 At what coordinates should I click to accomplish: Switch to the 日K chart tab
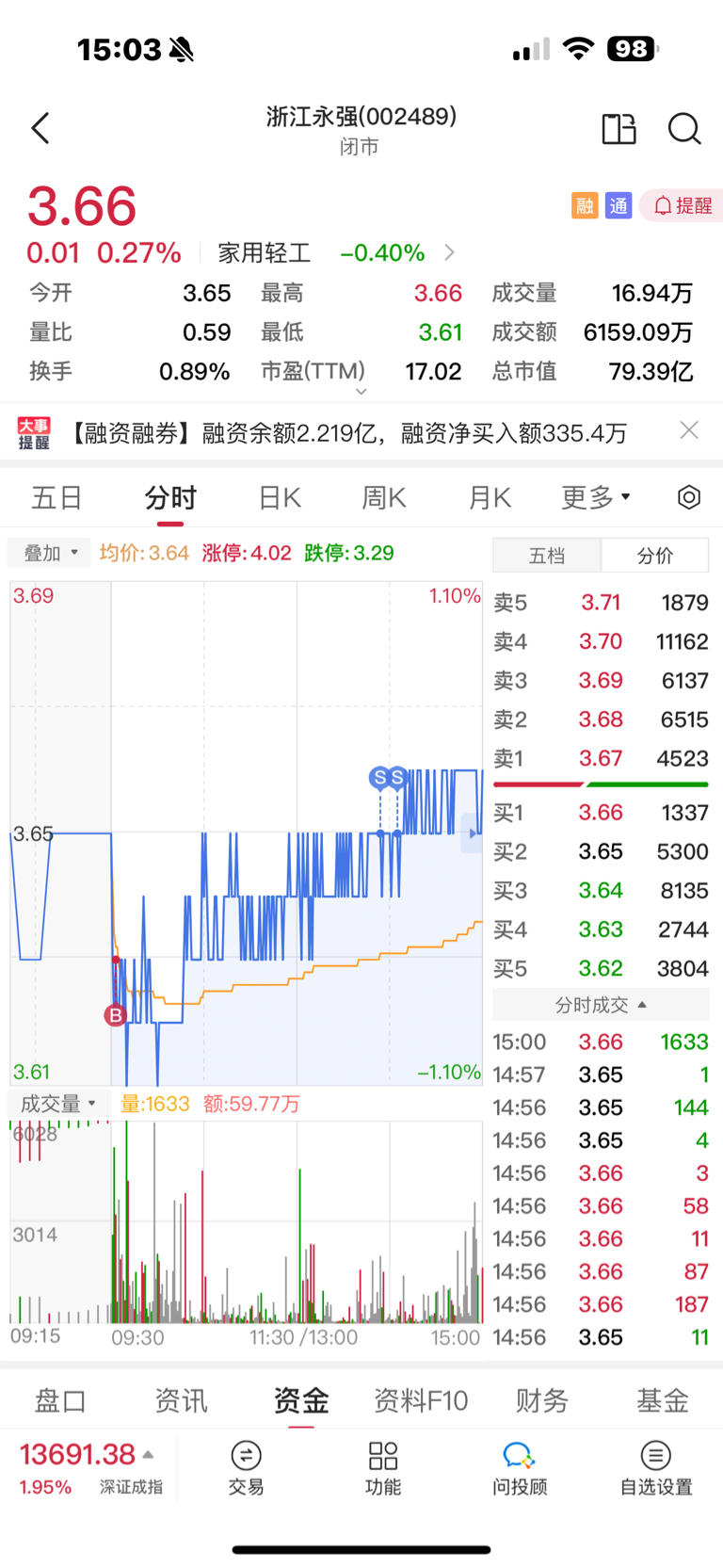[280, 497]
